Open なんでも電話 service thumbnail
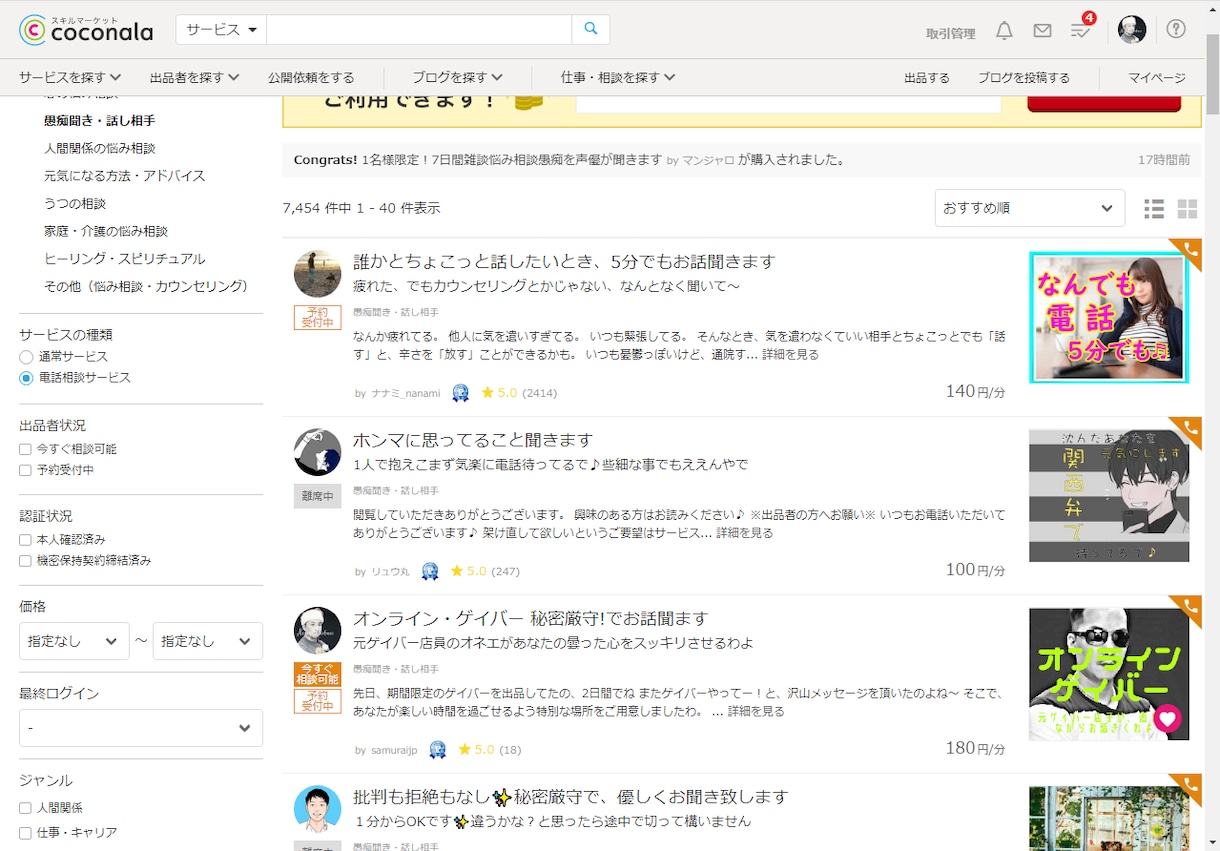Image resolution: width=1220 pixels, height=851 pixels. pos(1109,317)
